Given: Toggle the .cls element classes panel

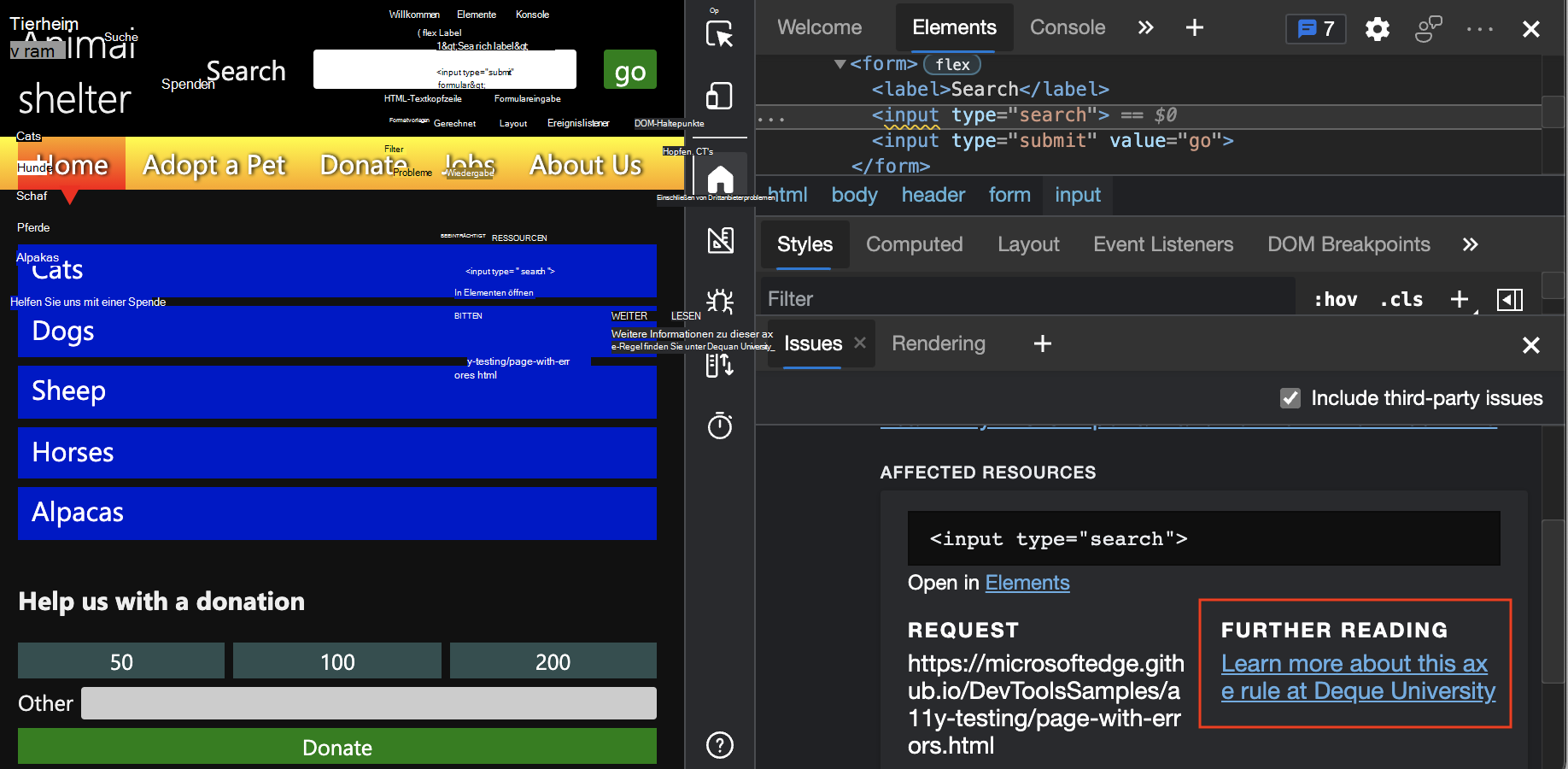Looking at the screenshot, I should click(1401, 299).
